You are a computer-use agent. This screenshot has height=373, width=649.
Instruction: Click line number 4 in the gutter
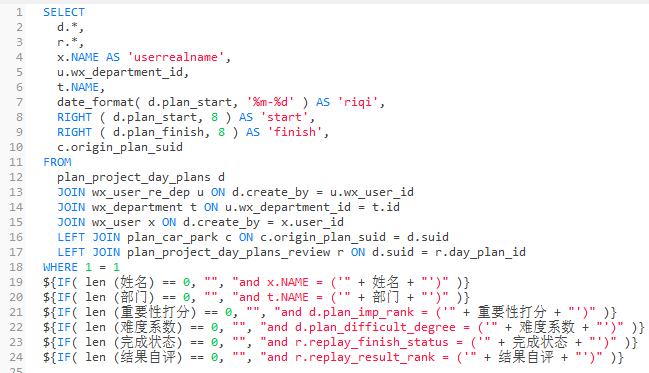[19, 57]
